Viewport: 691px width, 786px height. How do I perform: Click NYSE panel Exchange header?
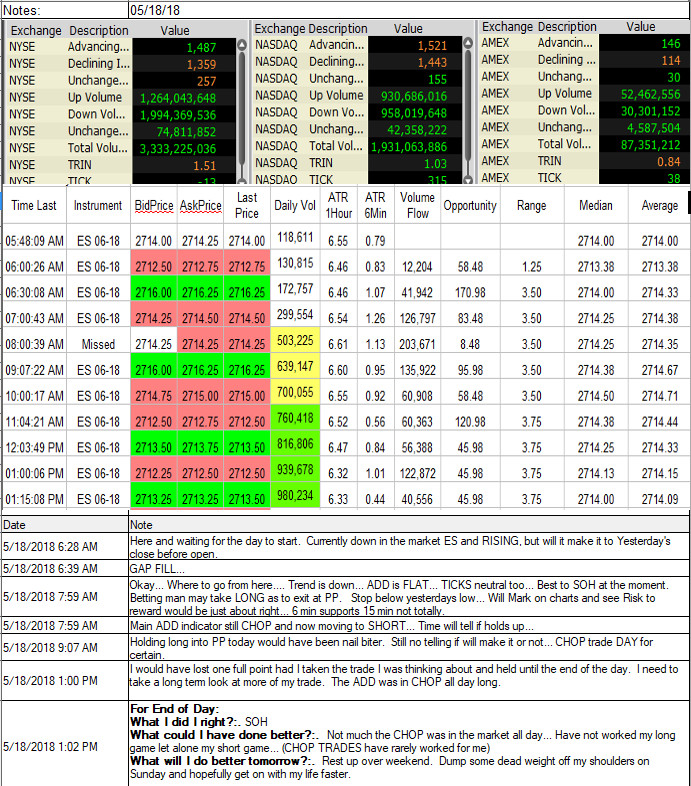(x=36, y=31)
